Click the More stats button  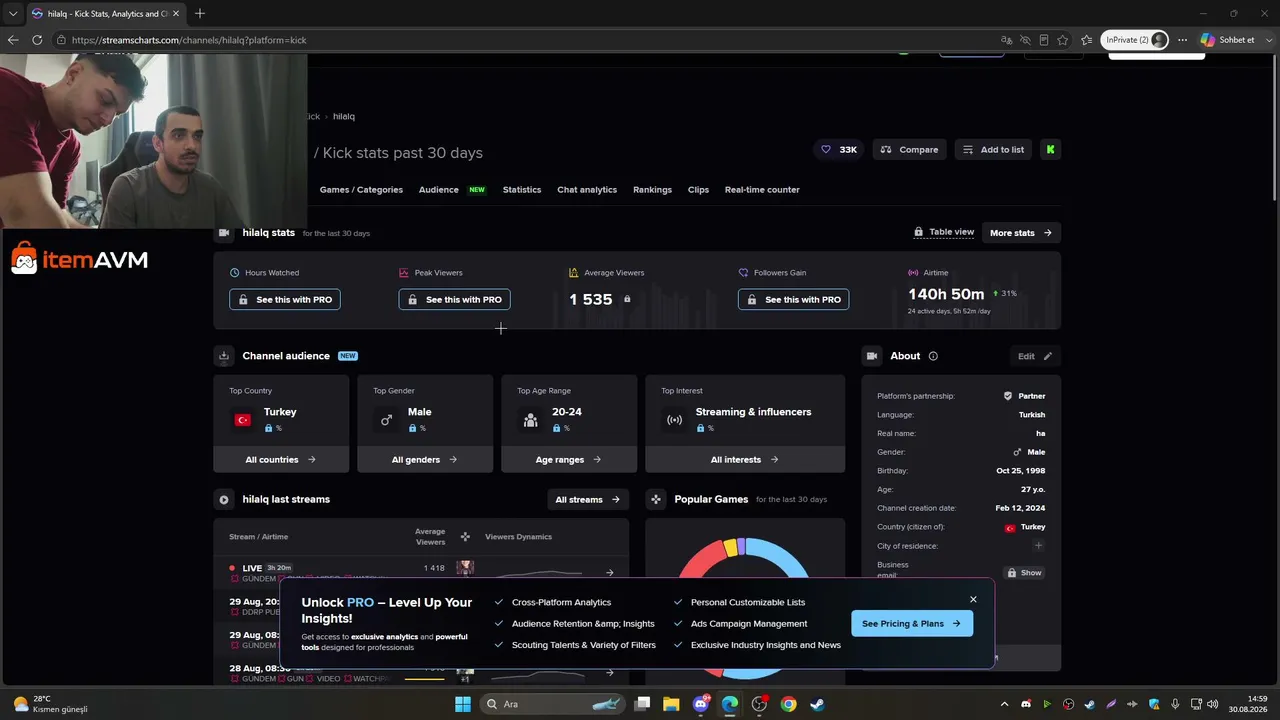1021,233
